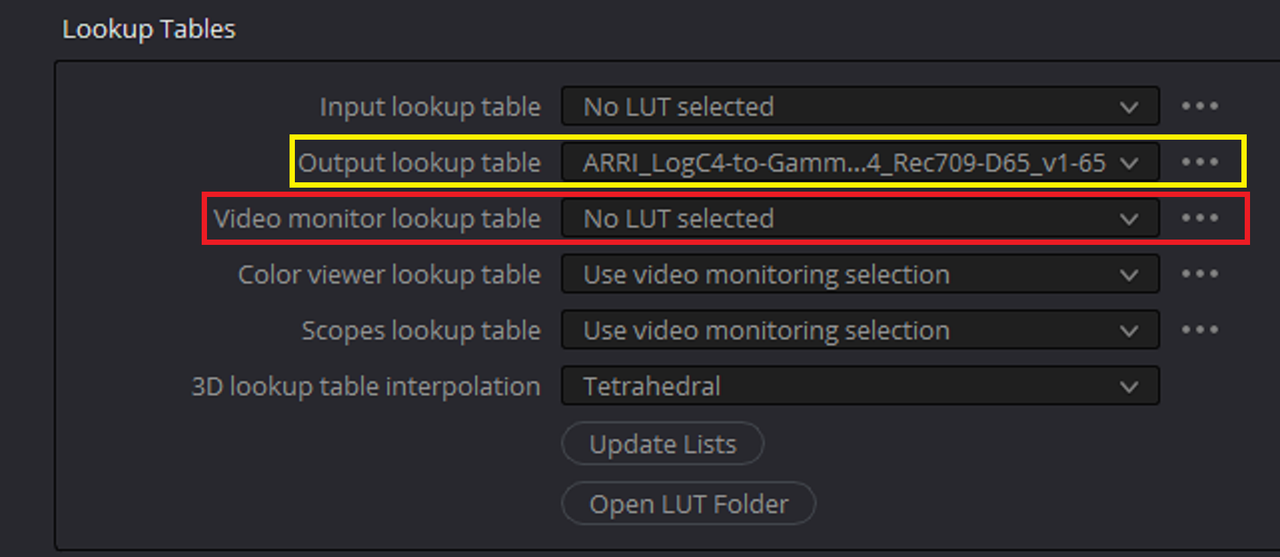This screenshot has width=1280, height=557.
Task: Expand the Color viewer lookup table dropdown
Action: tap(860, 274)
